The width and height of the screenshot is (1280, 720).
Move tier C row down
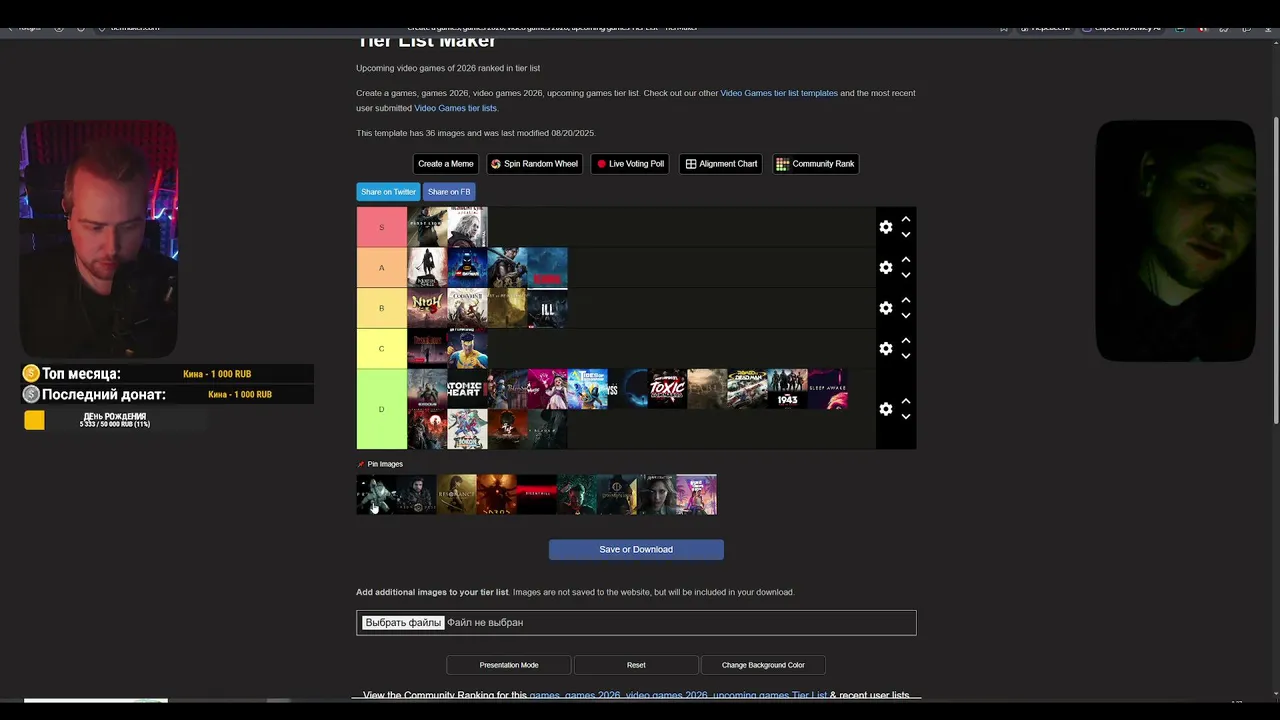905,356
